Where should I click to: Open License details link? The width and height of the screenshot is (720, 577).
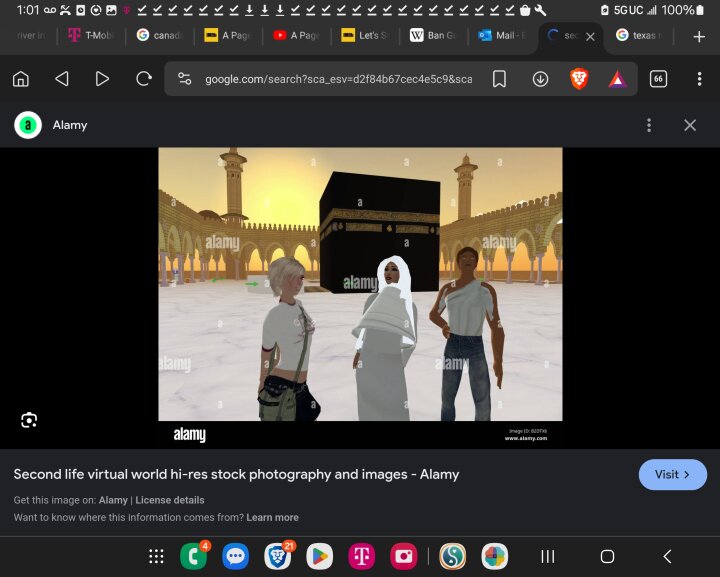[x=170, y=500]
